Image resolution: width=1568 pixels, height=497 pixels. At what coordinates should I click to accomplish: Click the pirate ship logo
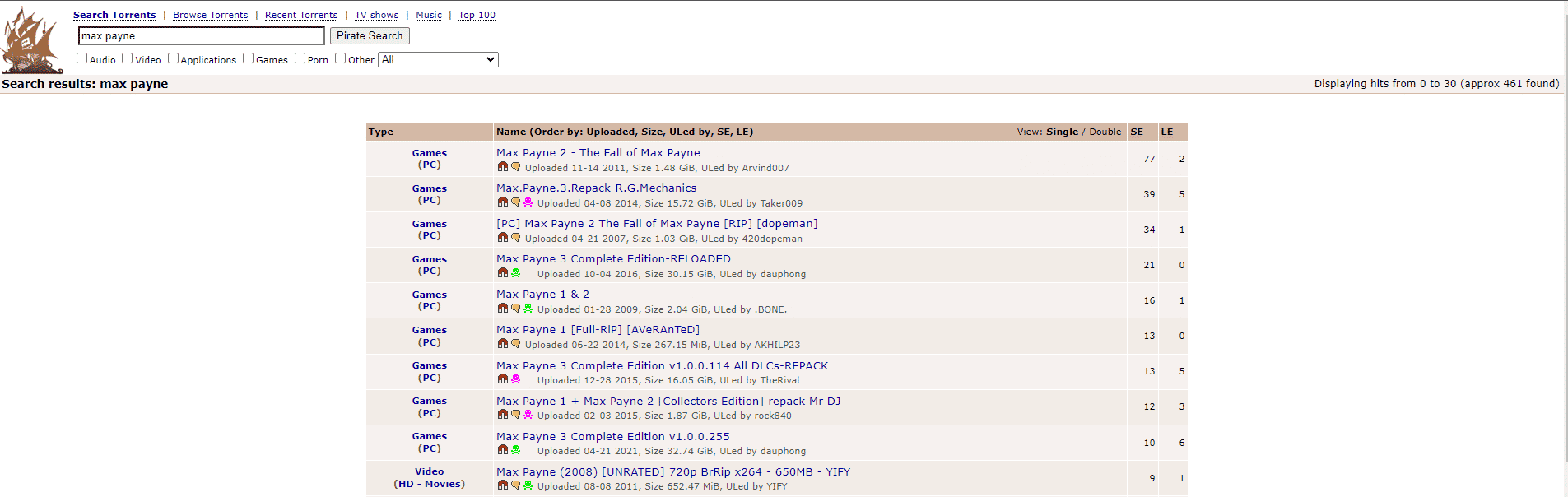pos(31,41)
